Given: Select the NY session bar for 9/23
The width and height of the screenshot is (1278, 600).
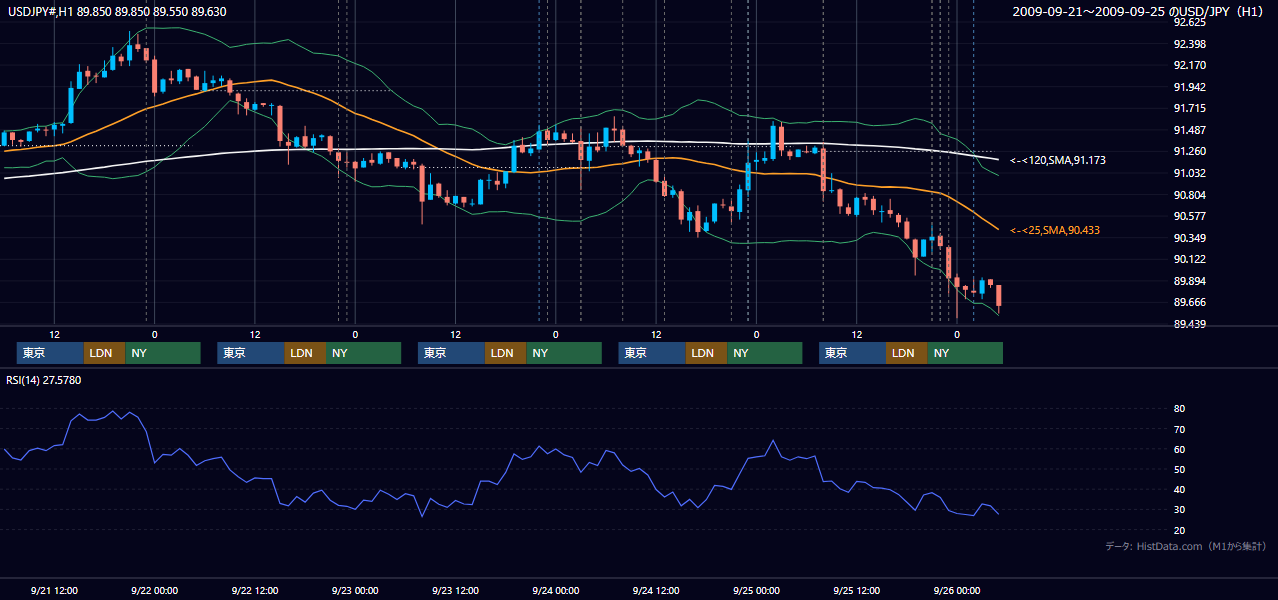Looking at the screenshot, I should pyautogui.click(x=564, y=353).
